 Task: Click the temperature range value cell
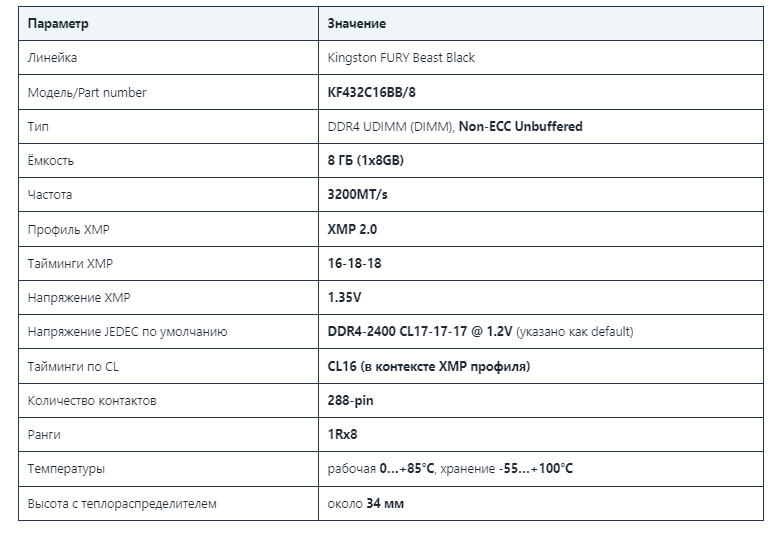pyautogui.click(x=541, y=469)
